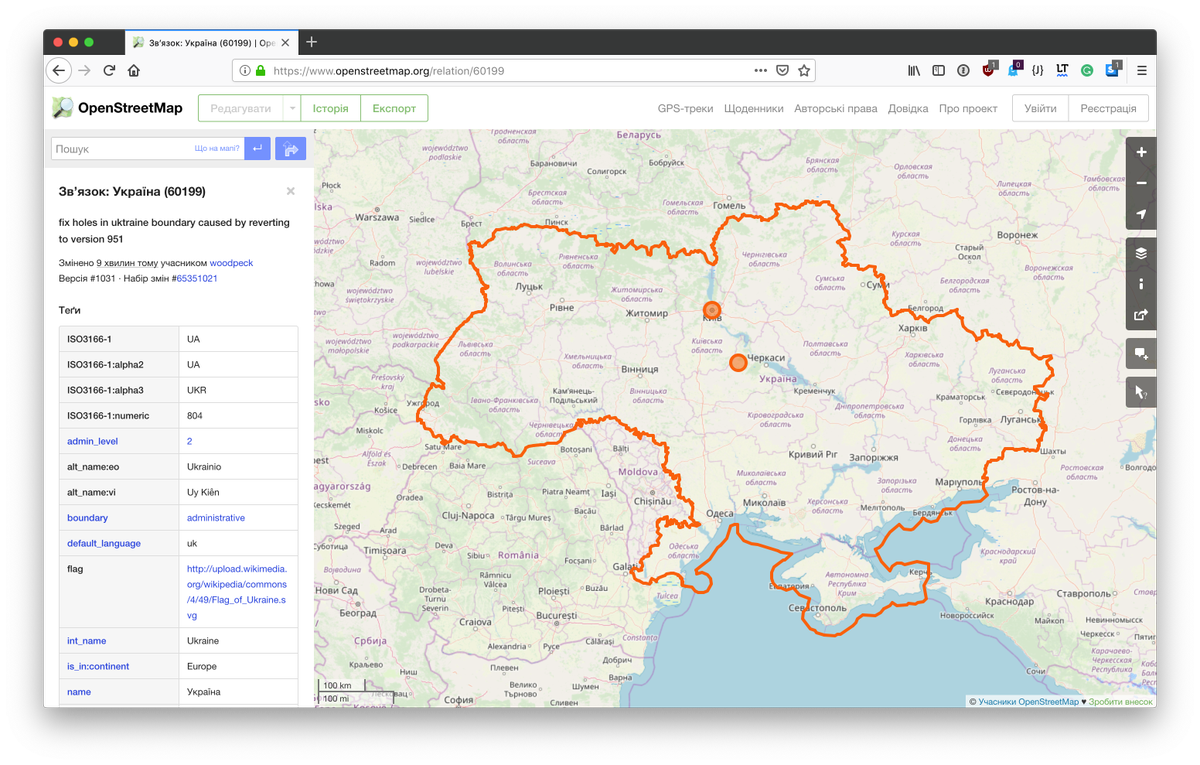The image size is (1200, 765).
Task: Open the page actions ellipsis in address bar
Action: (760, 70)
